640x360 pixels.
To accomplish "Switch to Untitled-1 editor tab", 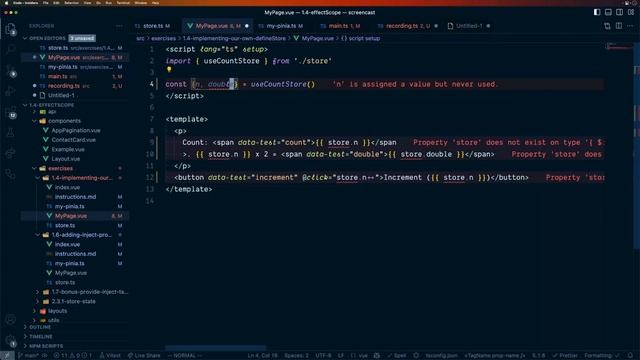I will tap(469, 26).
